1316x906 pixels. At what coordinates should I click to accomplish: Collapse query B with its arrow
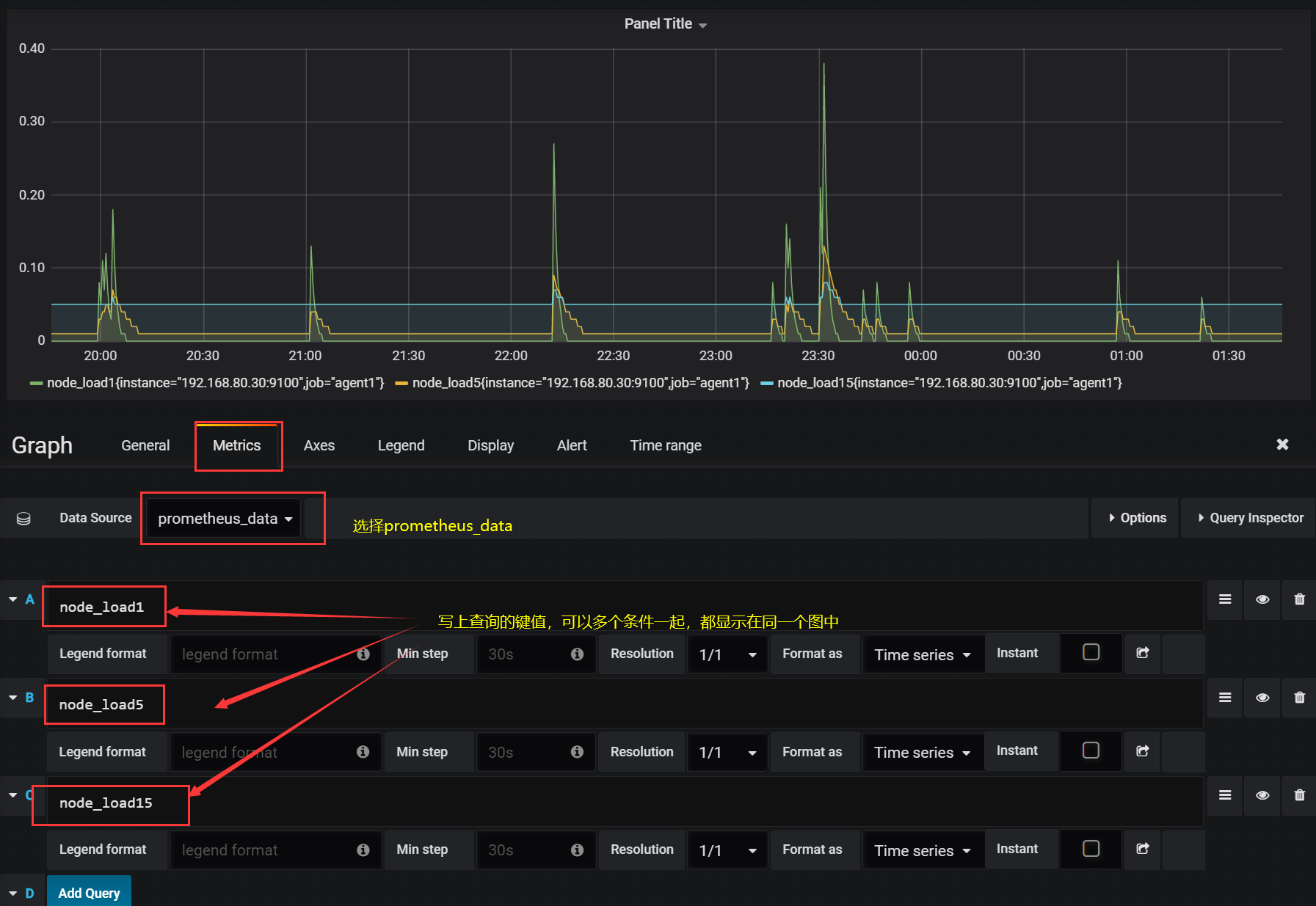(13, 698)
